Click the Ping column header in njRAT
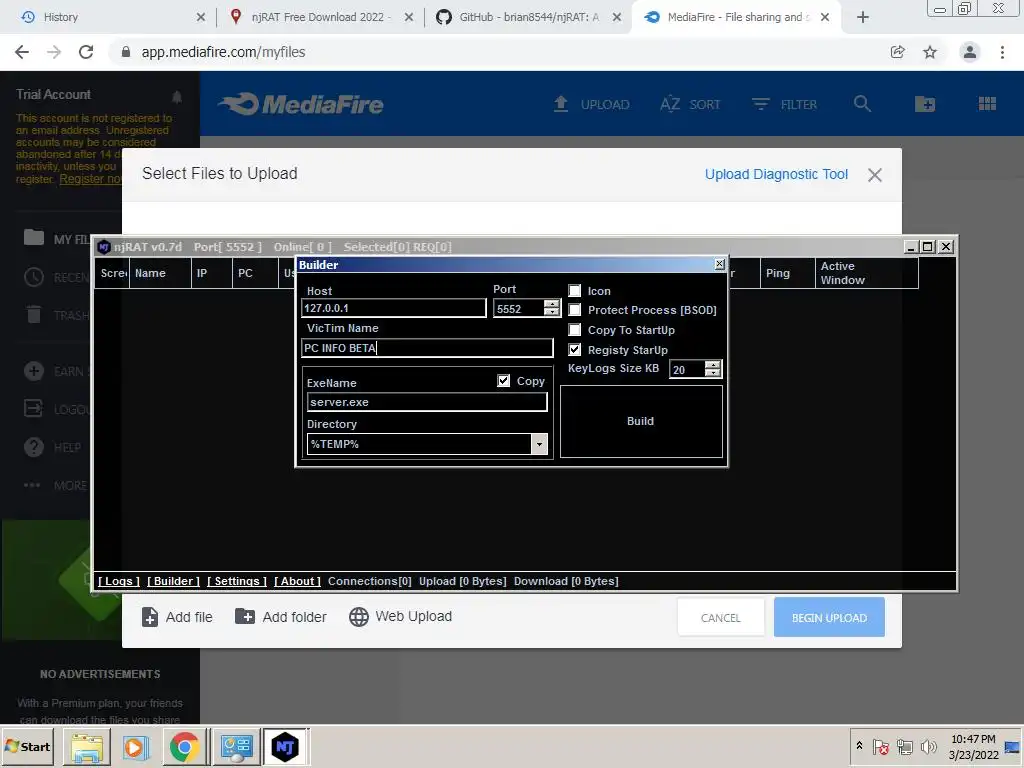This screenshot has width=1024, height=768. [788, 273]
